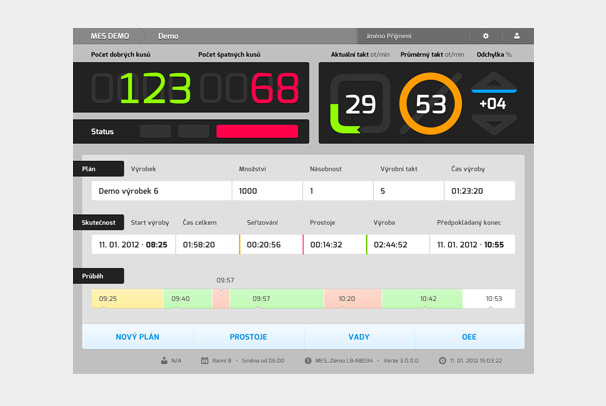Click the green current takt gauge

359,104
